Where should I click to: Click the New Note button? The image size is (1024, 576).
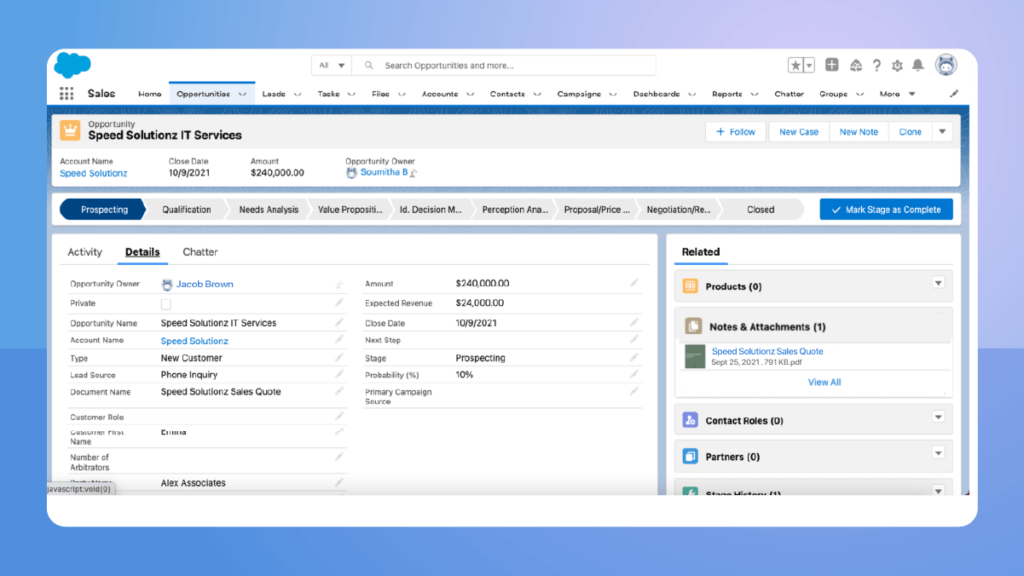point(859,131)
